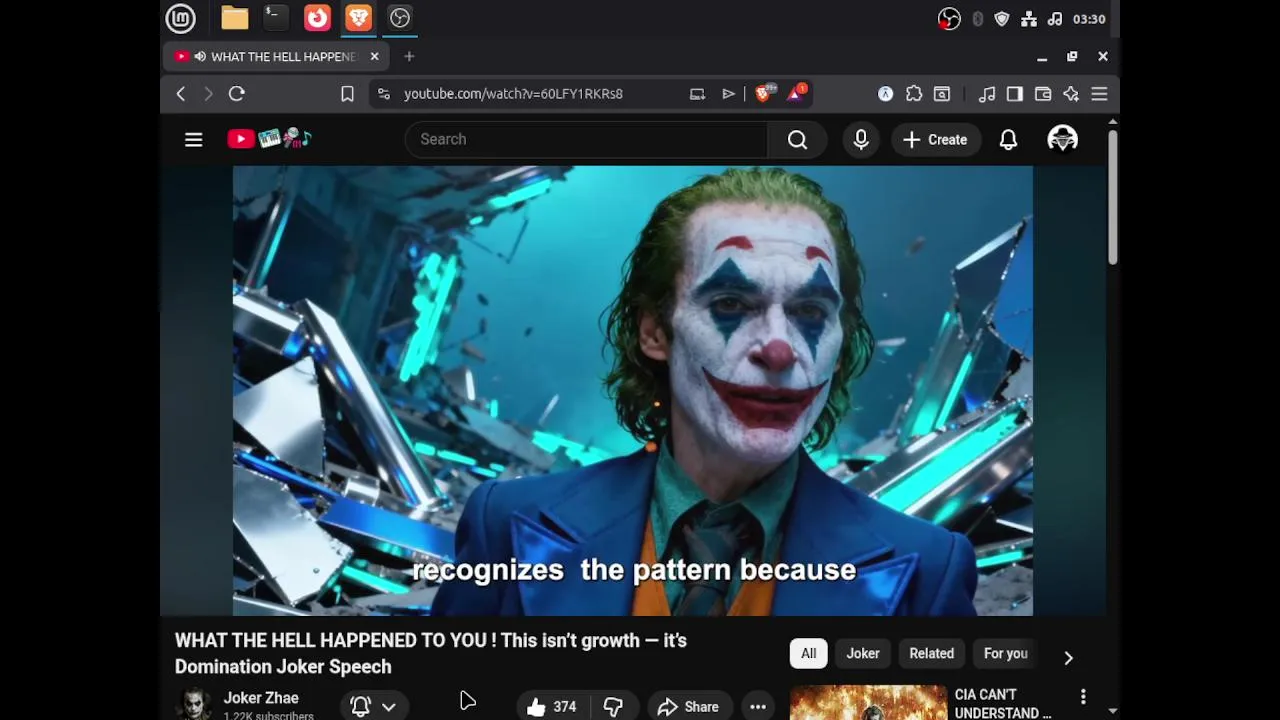
Task: Click the scrollbar down arrow
Action: click(1112, 711)
